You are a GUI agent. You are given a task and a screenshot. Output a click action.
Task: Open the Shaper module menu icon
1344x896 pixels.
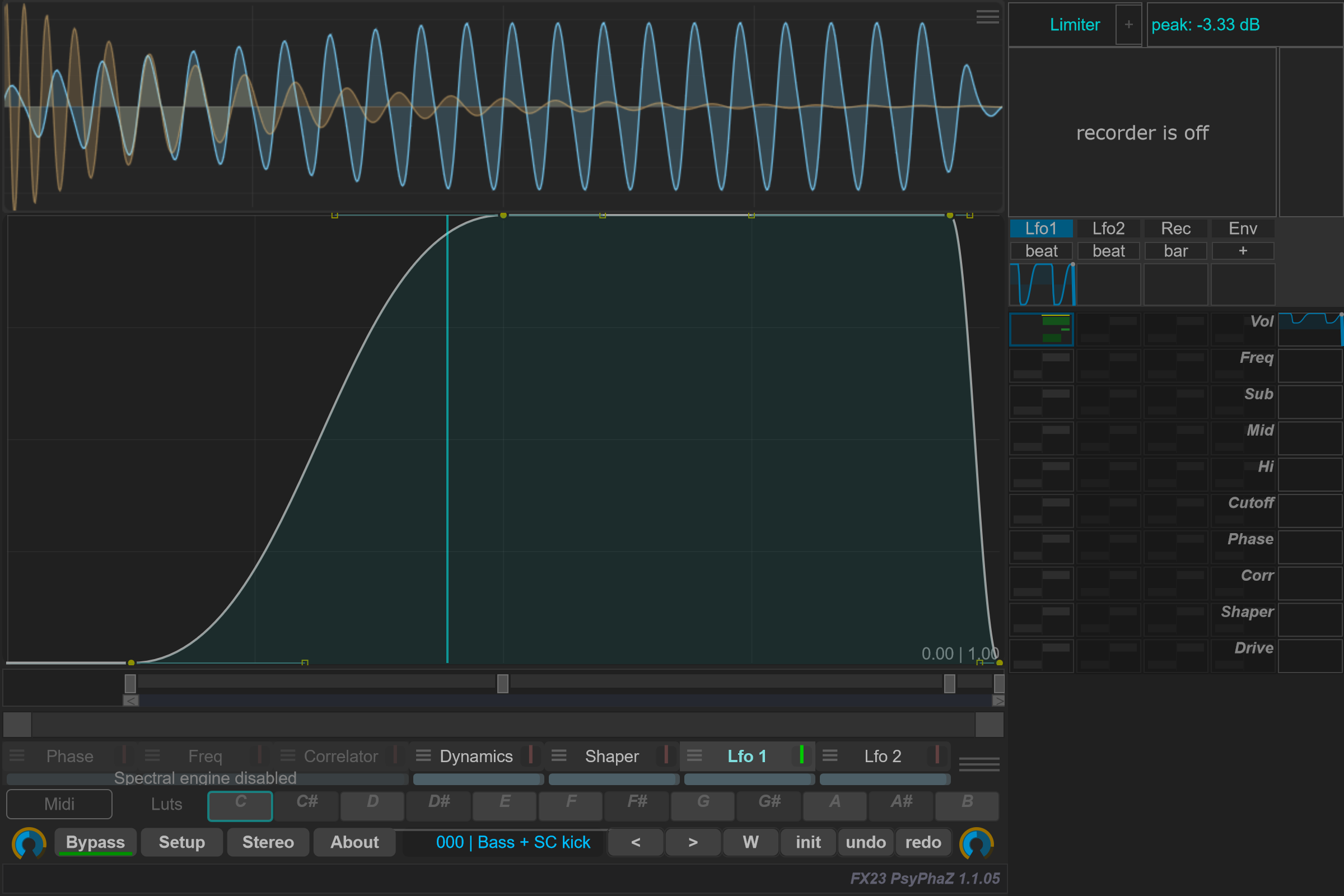(x=558, y=755)
